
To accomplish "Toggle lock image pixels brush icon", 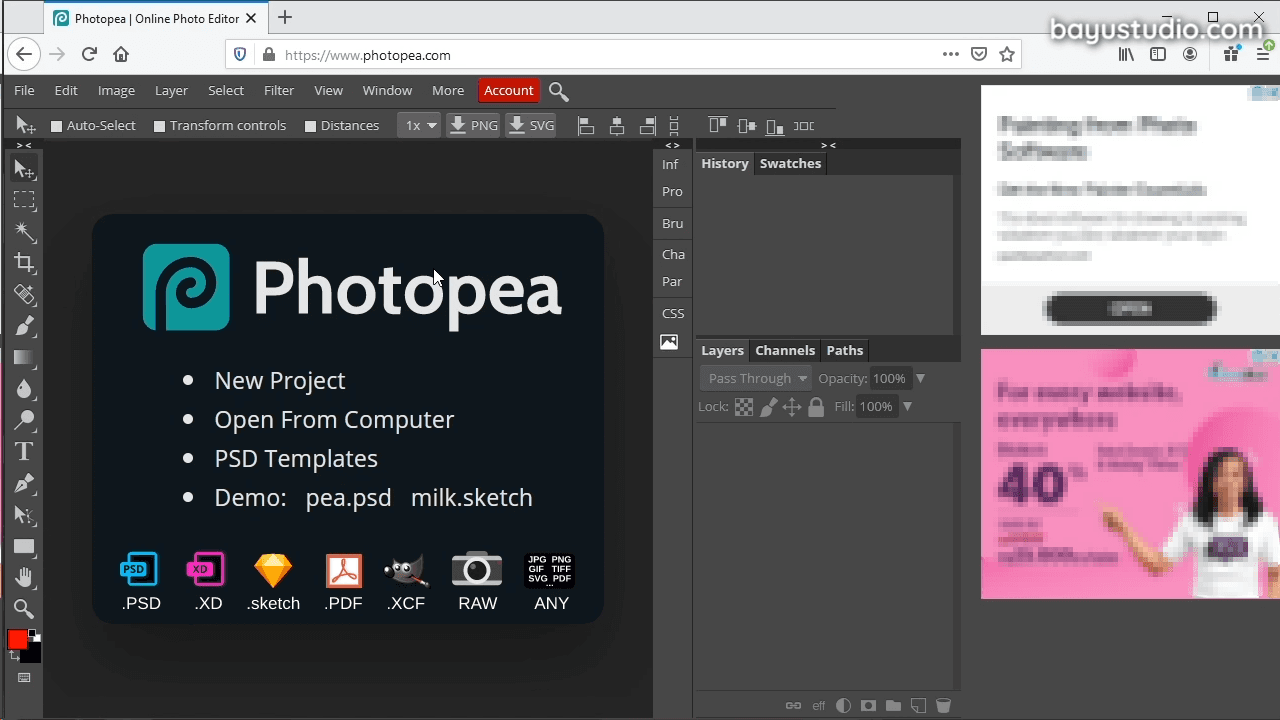I will click(x=768, y=407).
